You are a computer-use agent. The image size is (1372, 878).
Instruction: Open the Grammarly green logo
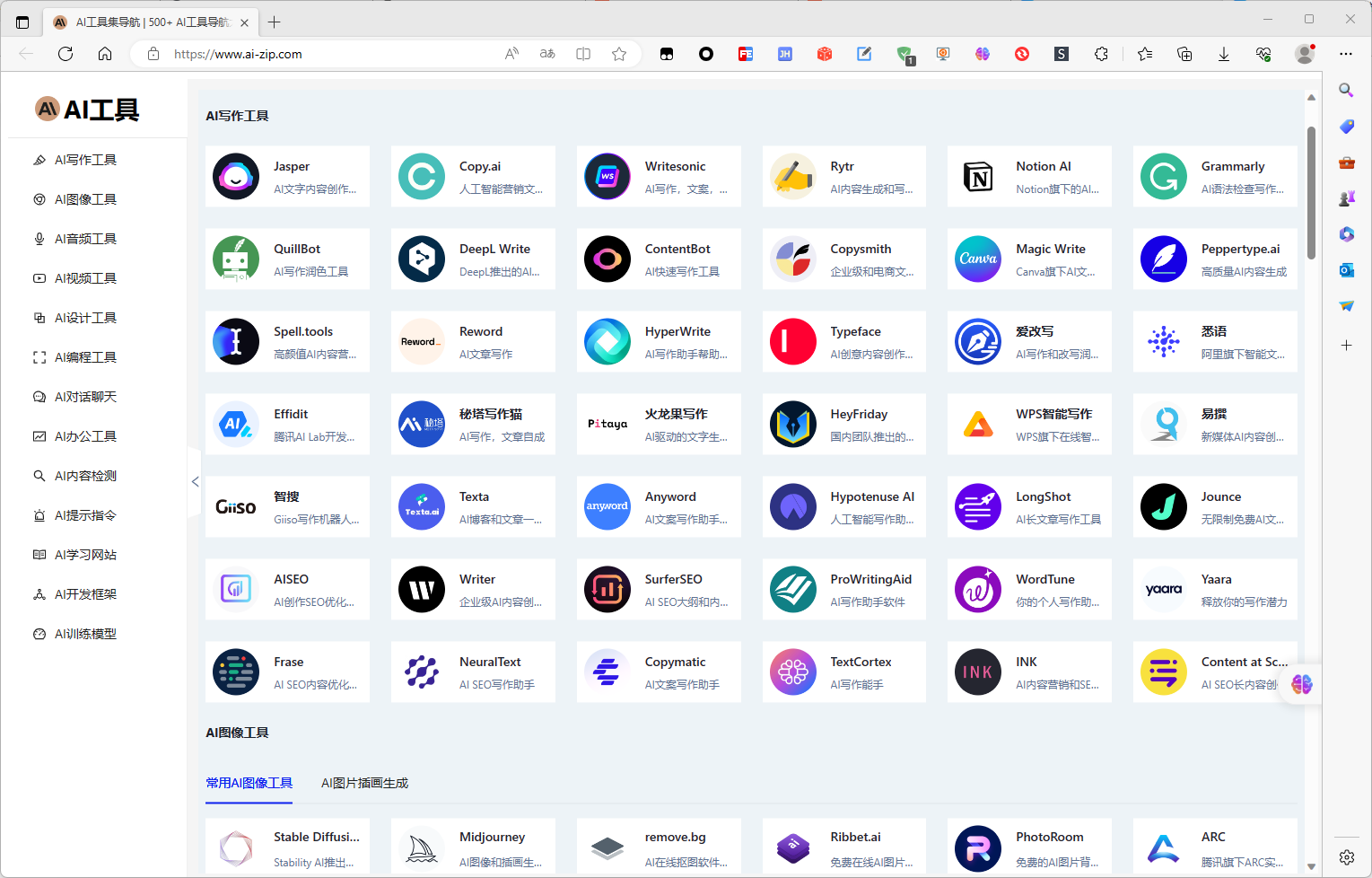tap(1164, 177)
